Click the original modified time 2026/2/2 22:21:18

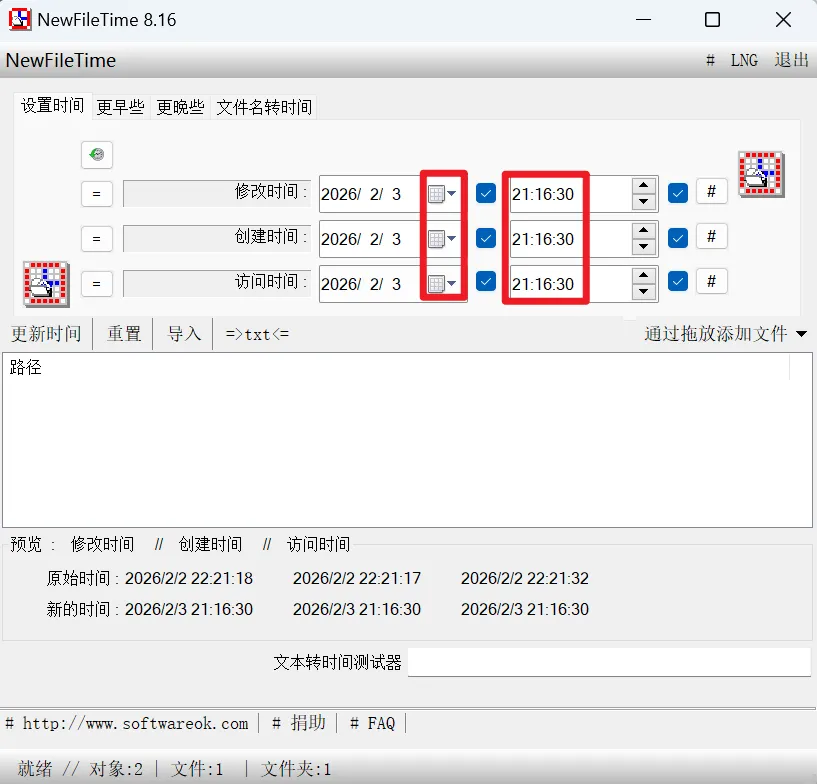(189, 578)
